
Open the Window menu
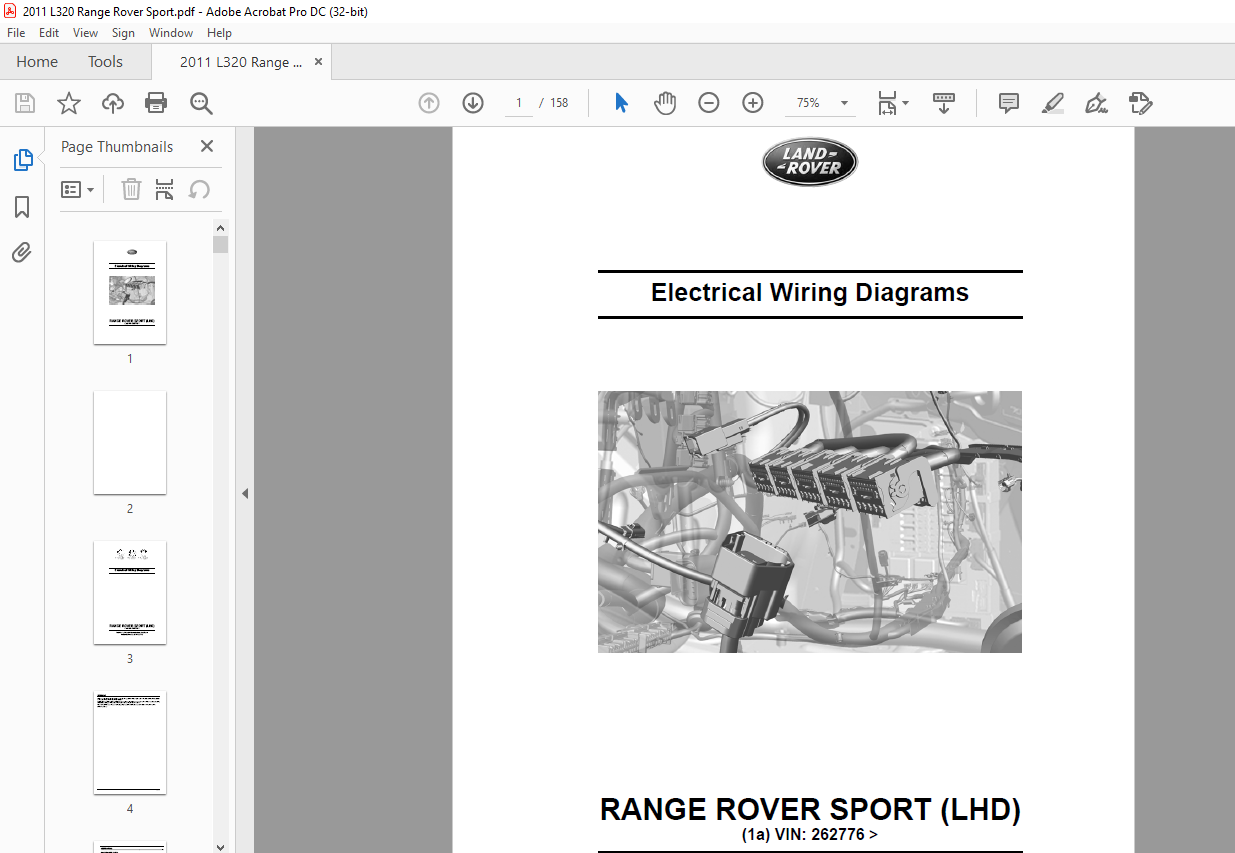(x=171, y=33)
